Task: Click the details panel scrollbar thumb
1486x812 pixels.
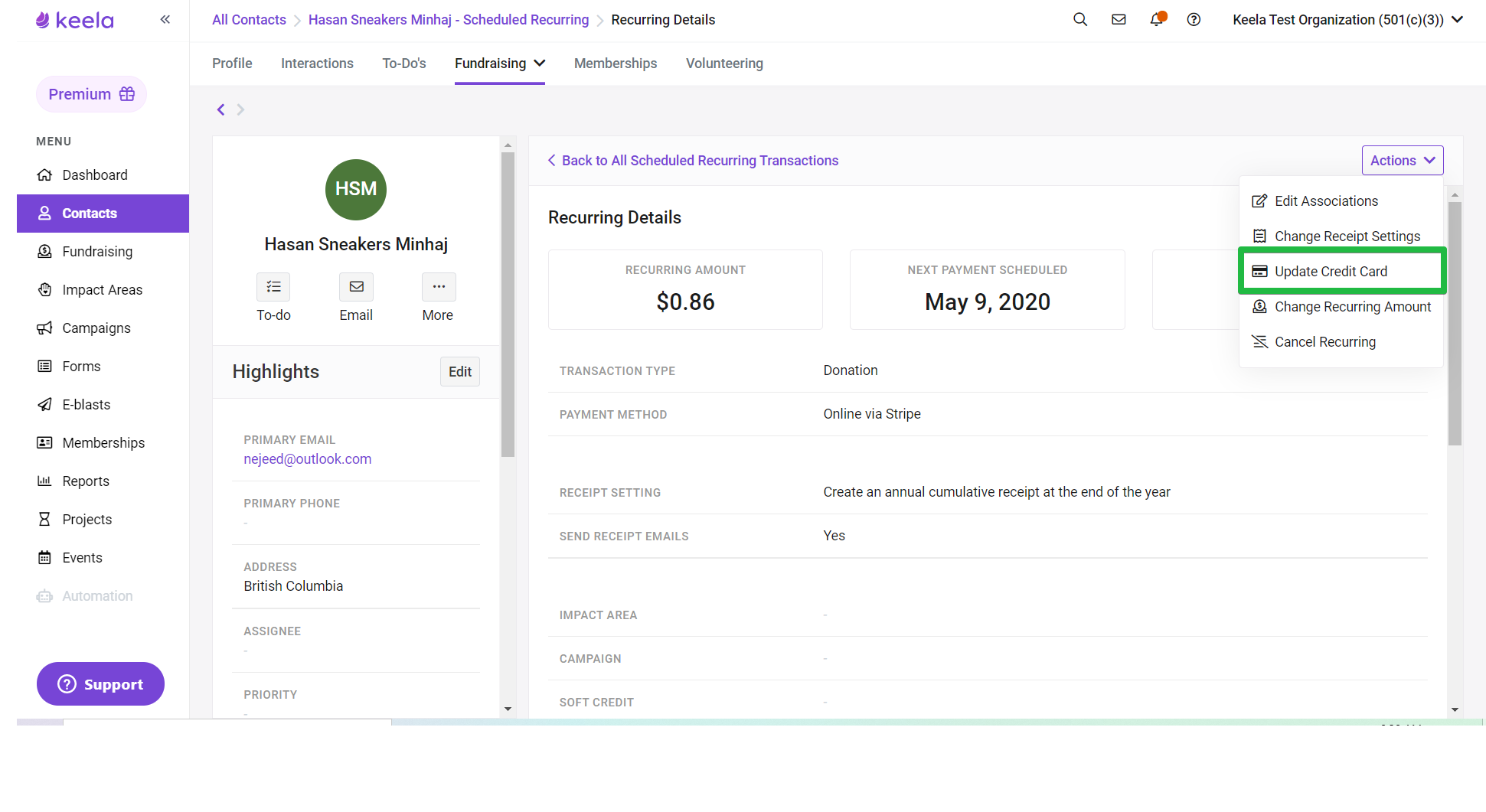Action: (x=1455, y=323)
